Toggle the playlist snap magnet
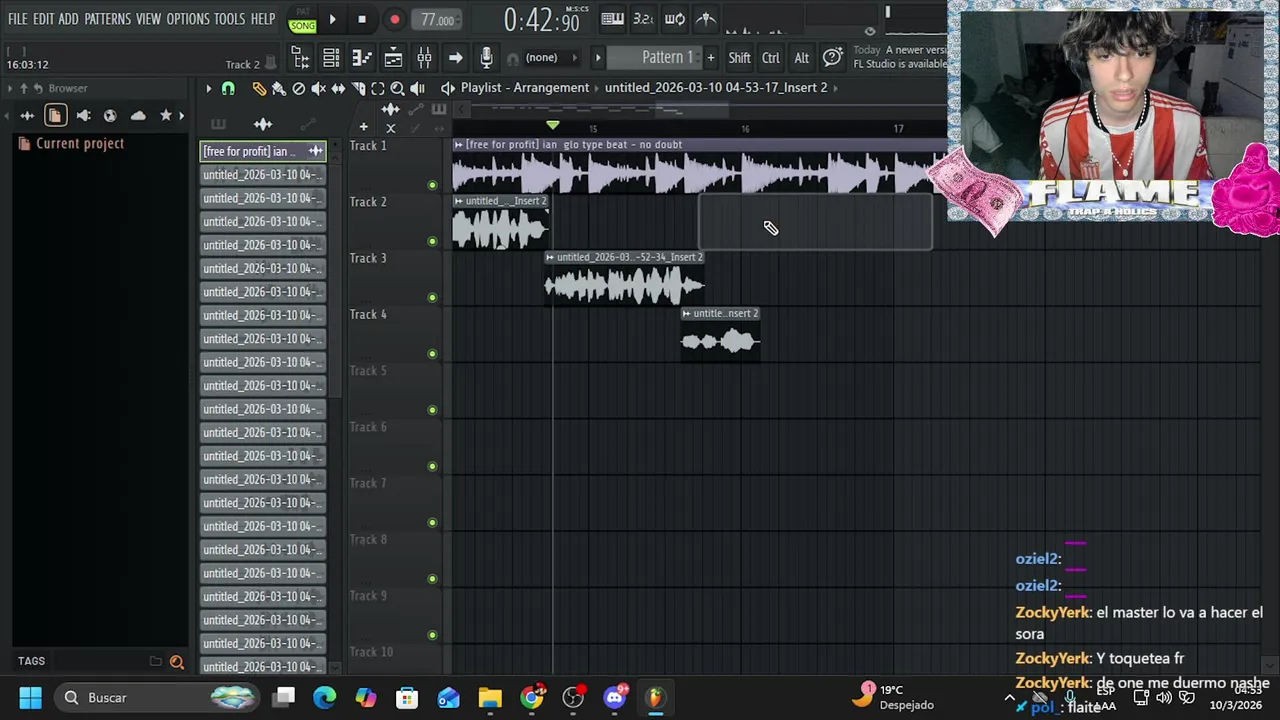Viewport: 1280px width, 720px height. coord(228,88)
